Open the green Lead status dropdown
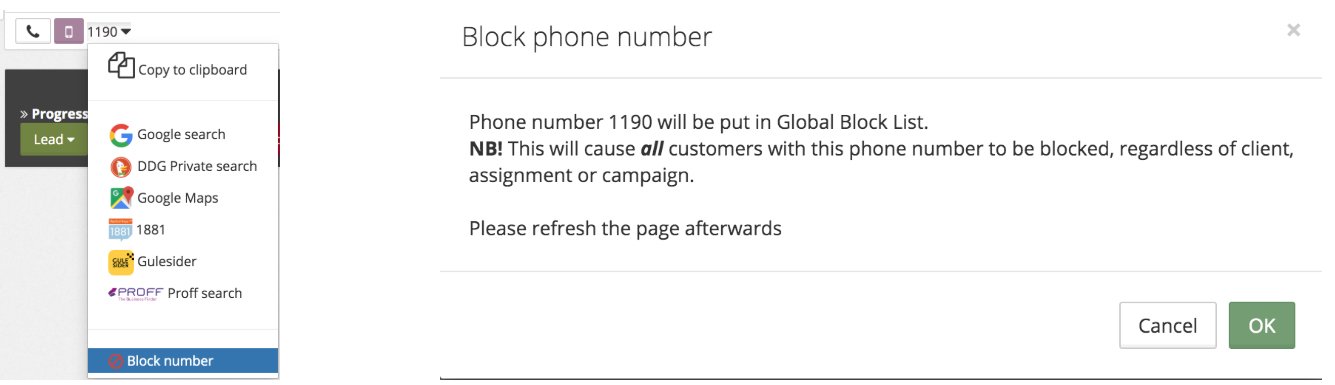 54,140
